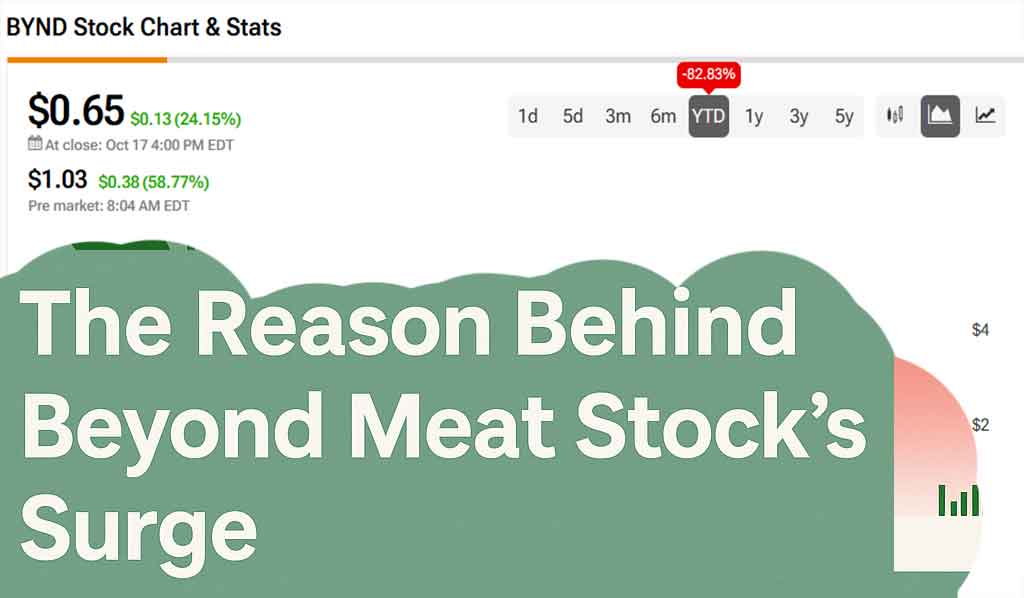Select the candlestick chart icon
The image size is (1024, 598).
tap(895, 115)
